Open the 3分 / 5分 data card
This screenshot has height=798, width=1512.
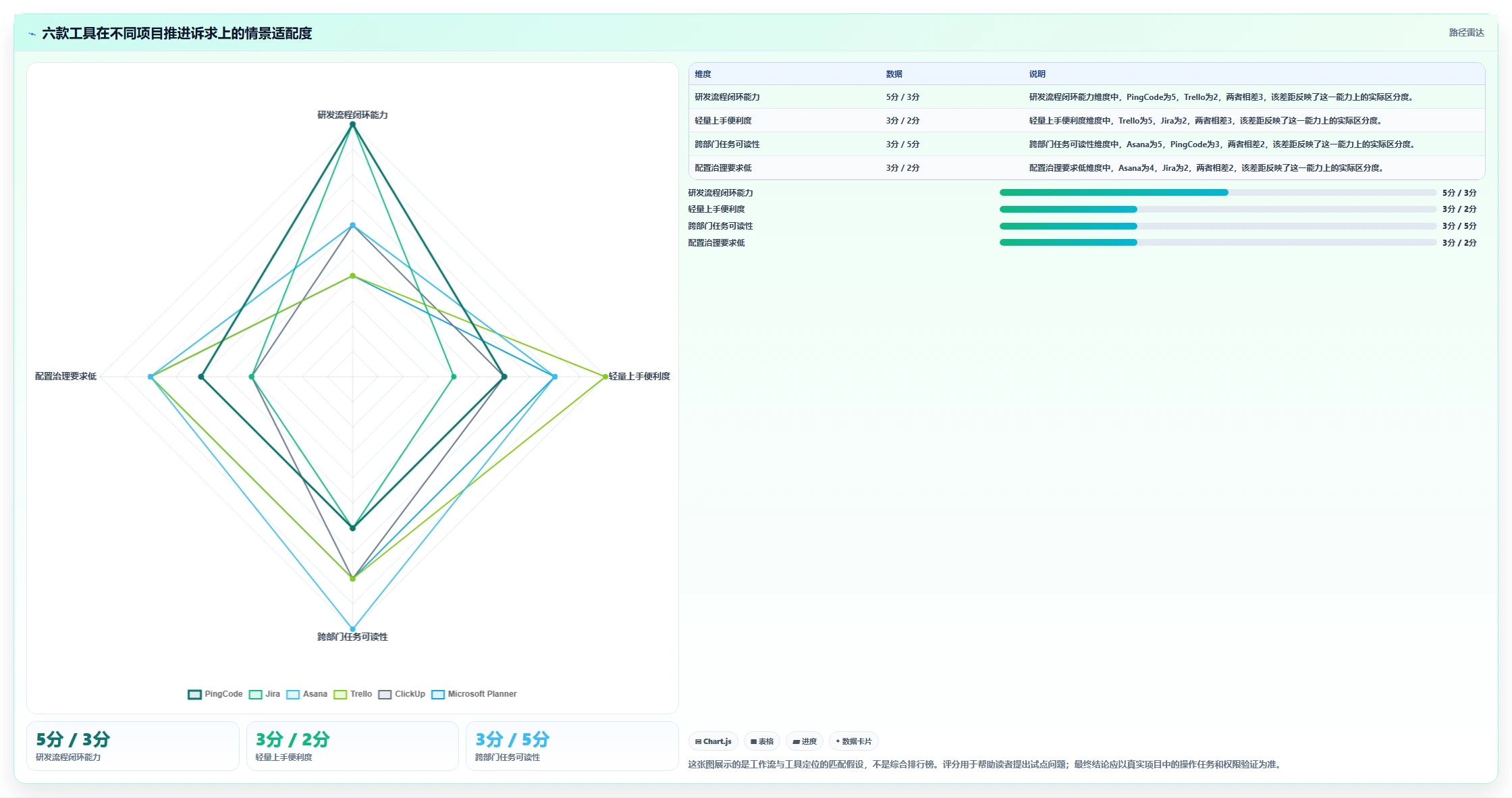pyautogui.click(x=572, y=746)
